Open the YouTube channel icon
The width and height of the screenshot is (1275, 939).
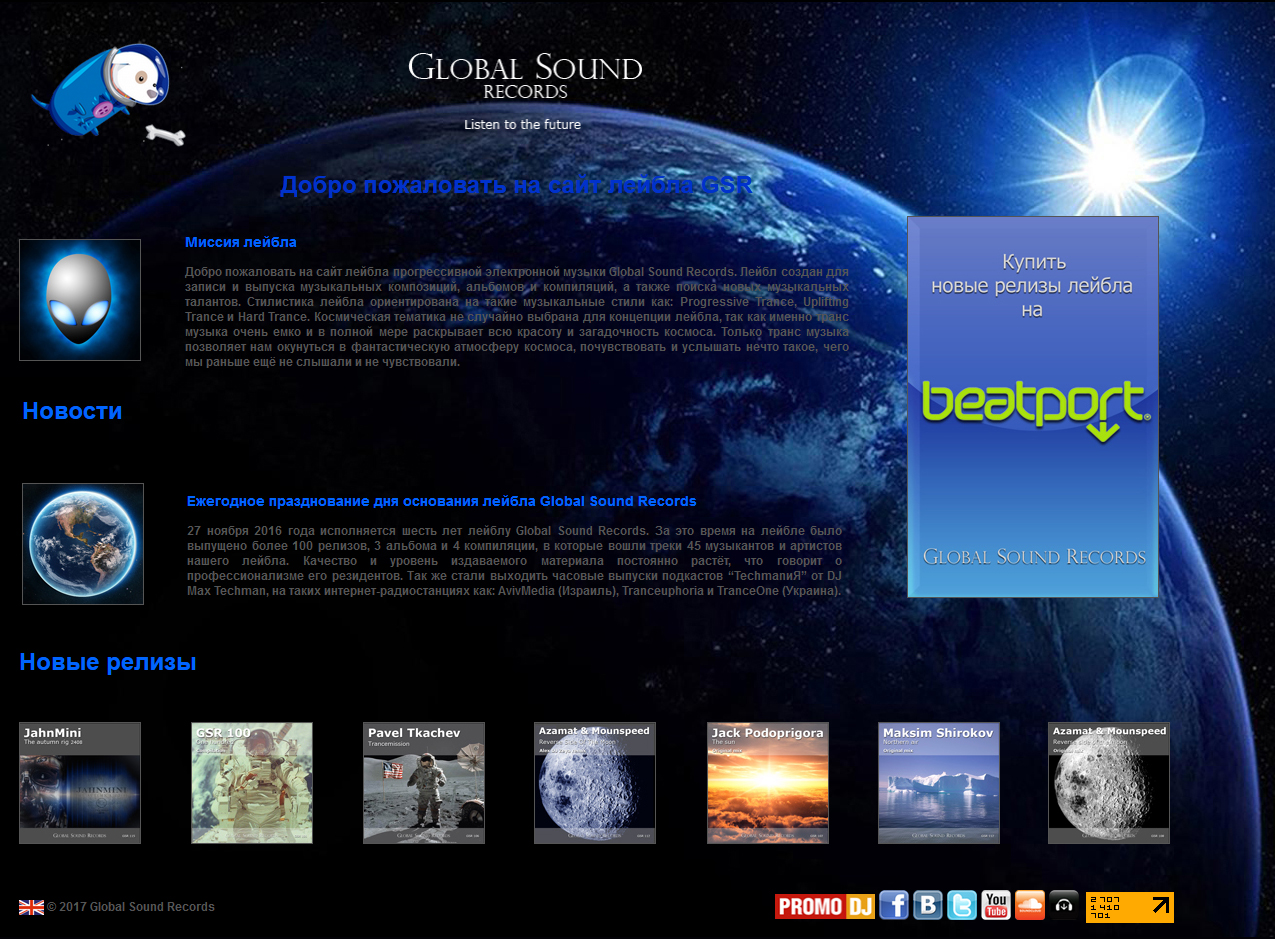coord(996,905)
